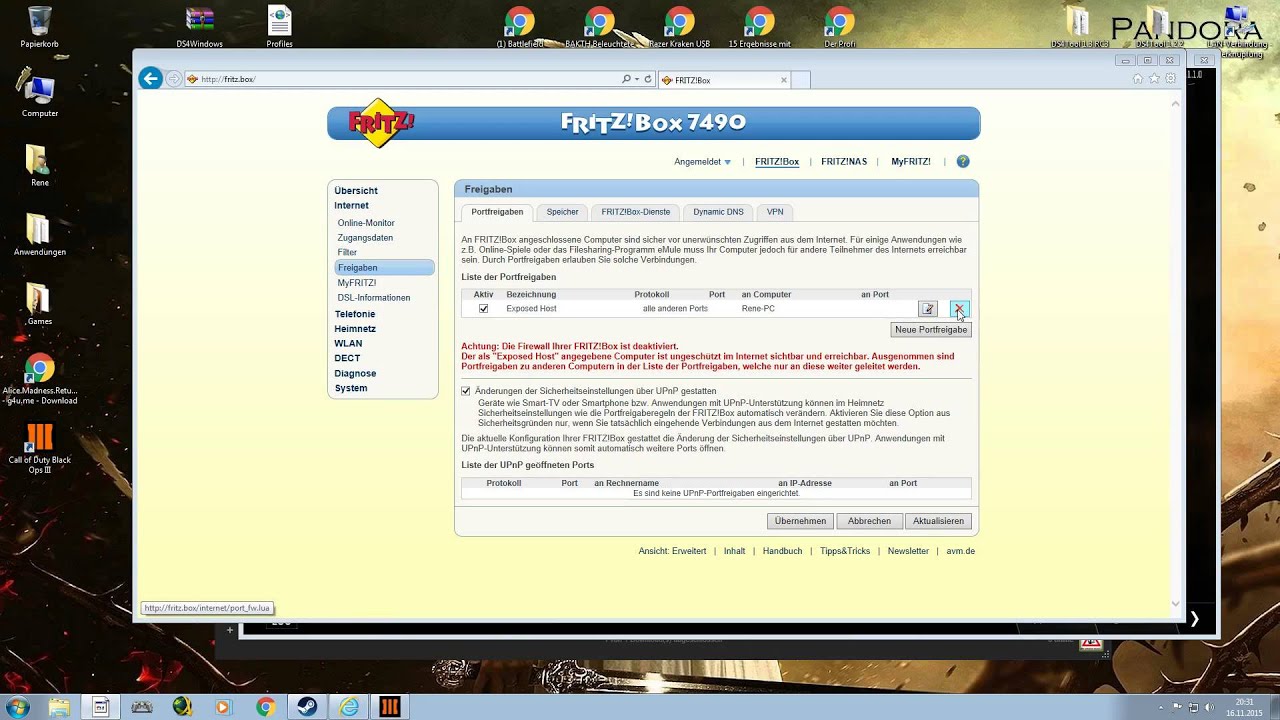The height and width of the screenshot is (720, 1280).
Task: Open the Dynamic DNS tab
Action: tap(718, 212)
